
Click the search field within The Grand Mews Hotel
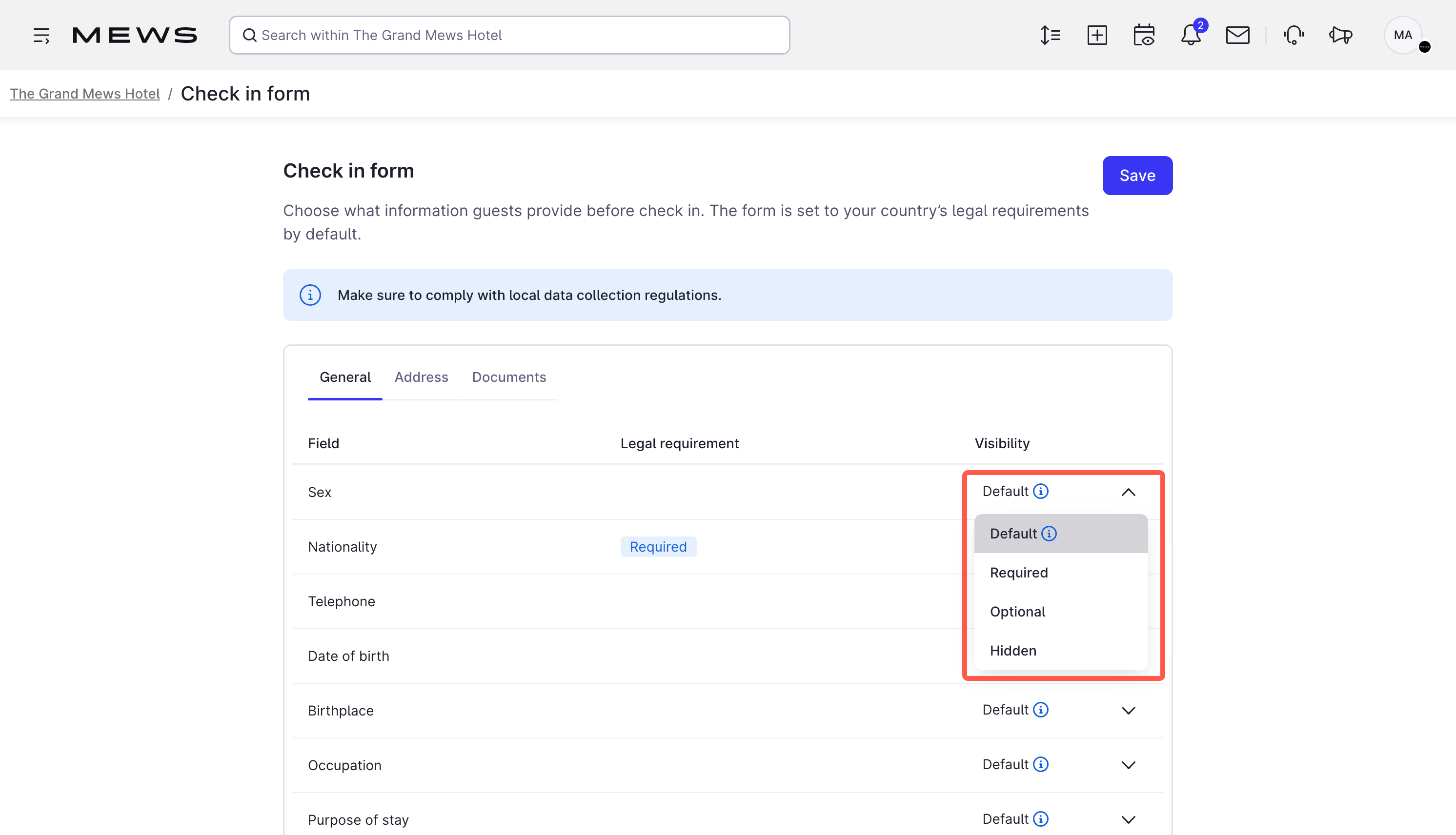pos(509,35)
